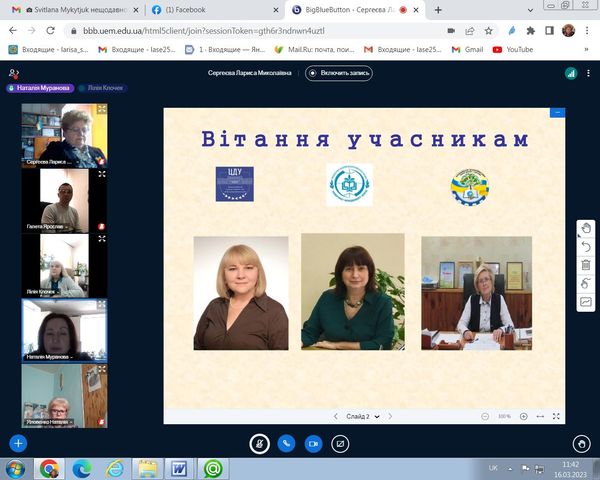Toggle the webcam sharing button

[x=313, y=442]
